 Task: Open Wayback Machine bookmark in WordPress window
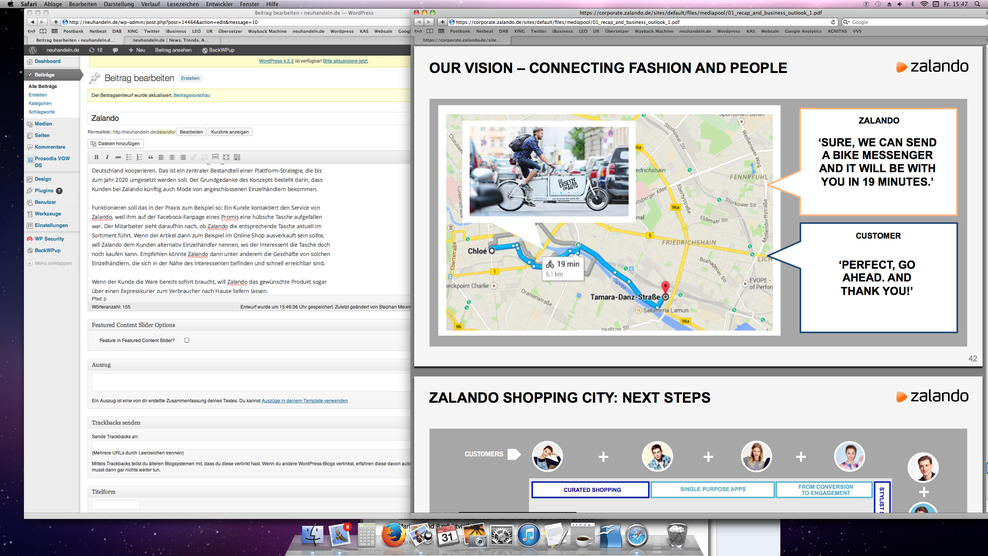(266, 31)
